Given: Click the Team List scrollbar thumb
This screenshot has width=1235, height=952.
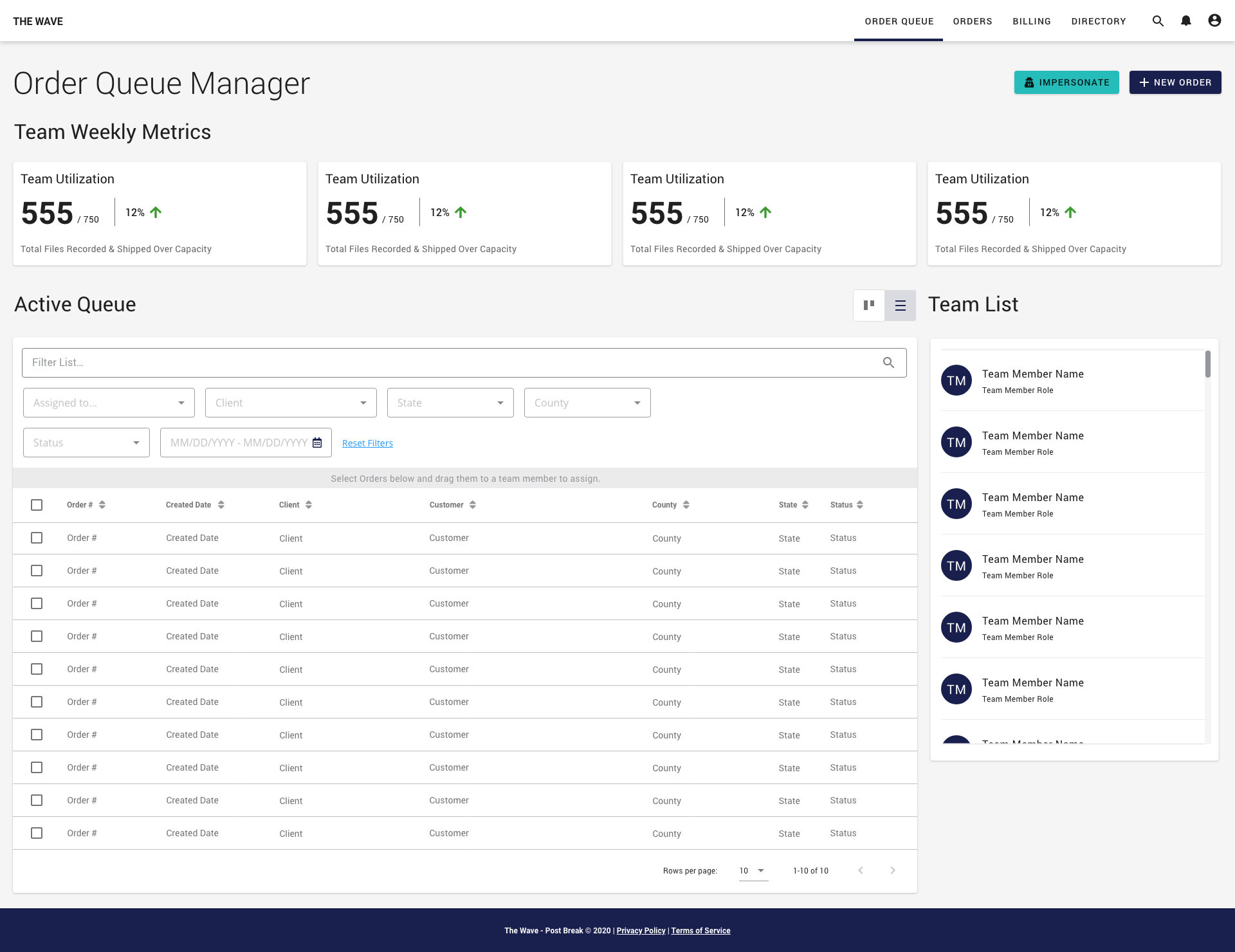Looking at the screenshot, I should tap(1208, 364).
